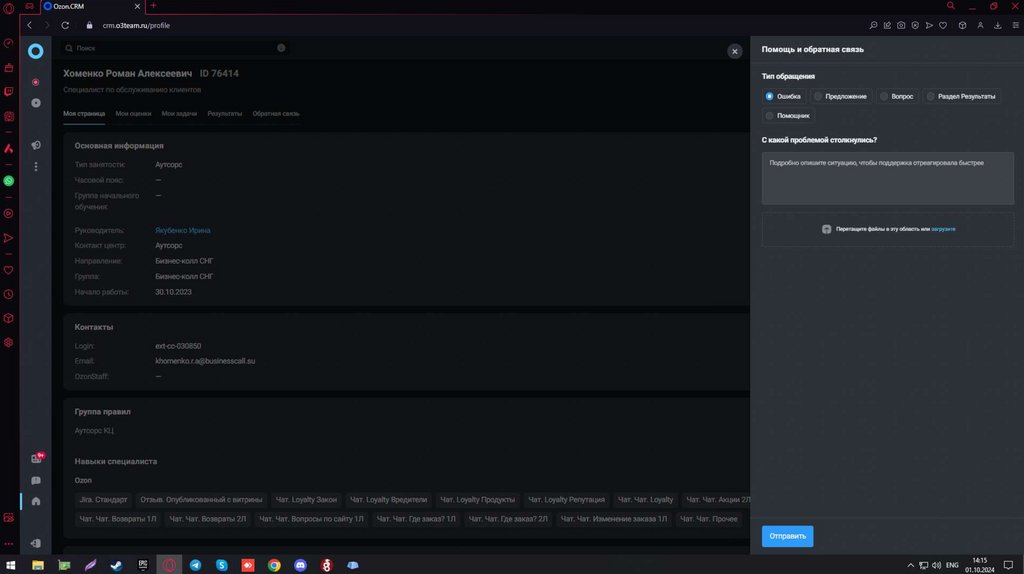Image resolution: width=1024 pixels, height=574 pixels.
Task: Click the CRM search field
Action: click(x=174, y=48)
